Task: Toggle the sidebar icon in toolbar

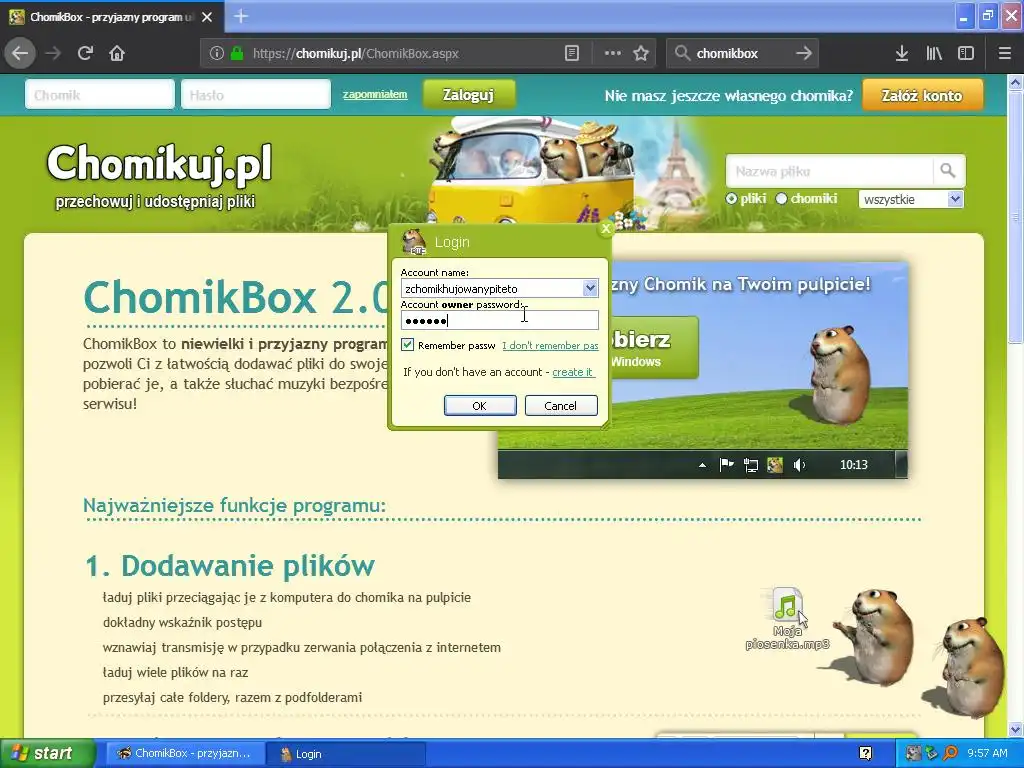Action: tap(966, 53)
